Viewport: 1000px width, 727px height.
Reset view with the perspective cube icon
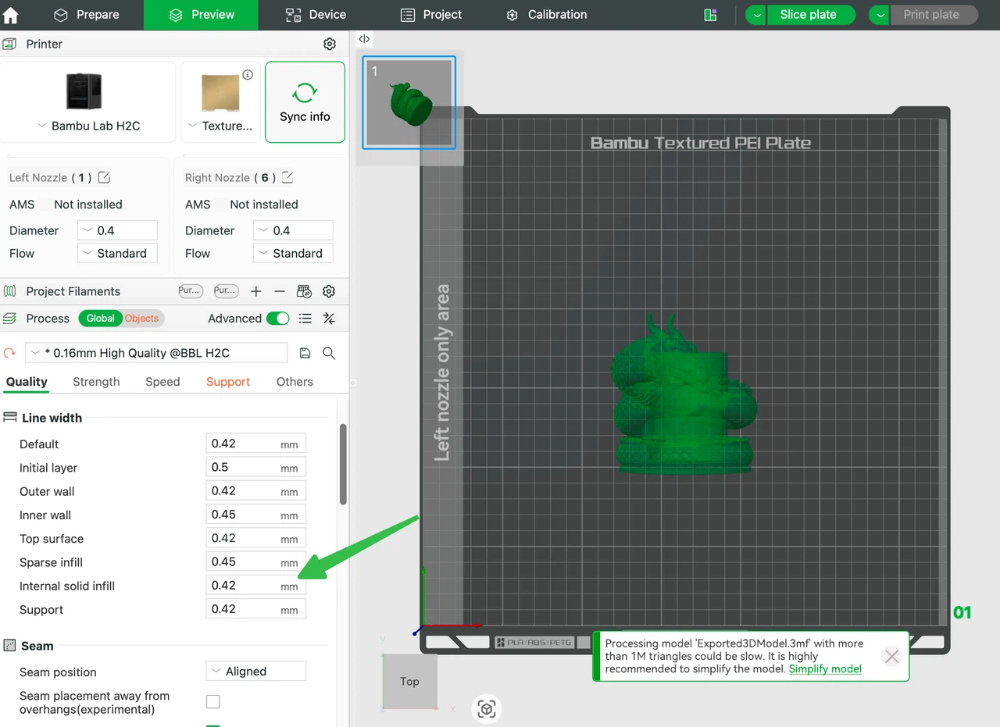pyautogui.click(x=487, y=709)
